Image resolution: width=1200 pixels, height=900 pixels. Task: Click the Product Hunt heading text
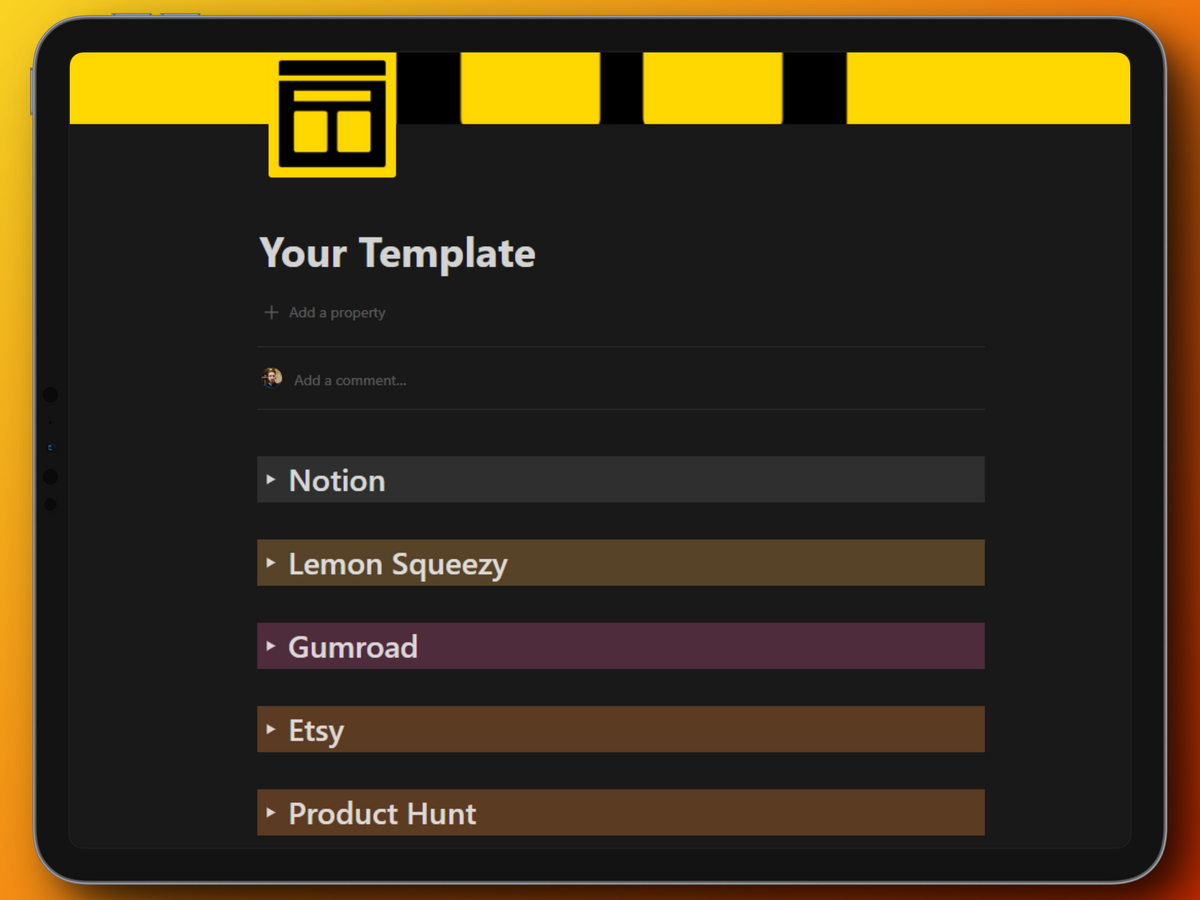click(382, 814)
